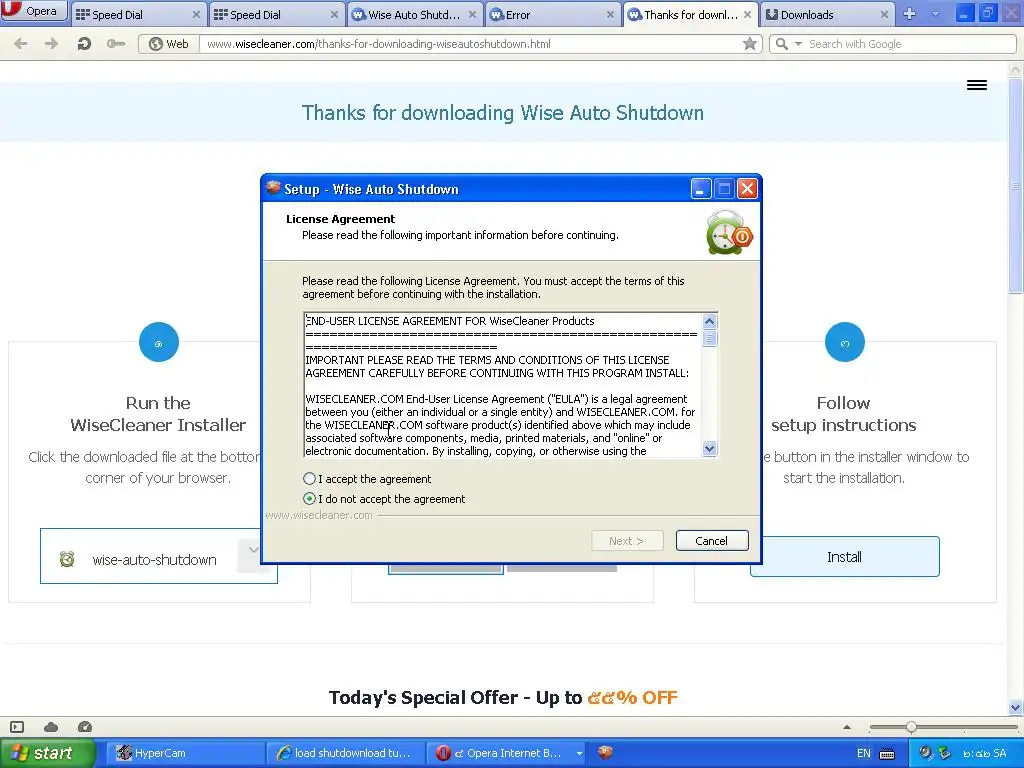Click the step circle above 'Run the'
1024x768 pixels.
pyautogui.click(x=159, y=342)
